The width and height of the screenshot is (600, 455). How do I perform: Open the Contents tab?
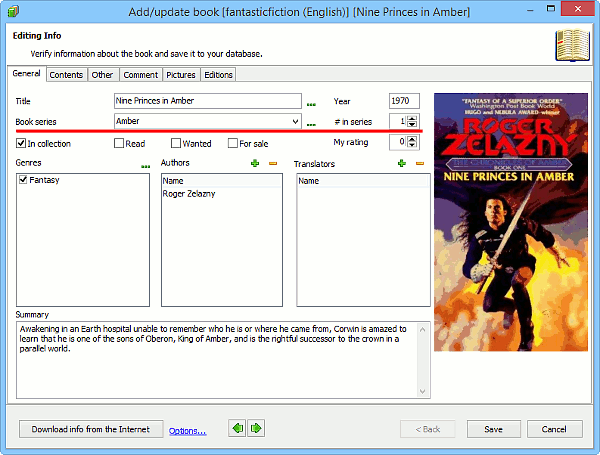pyautogui.click(x=66, y=75)
